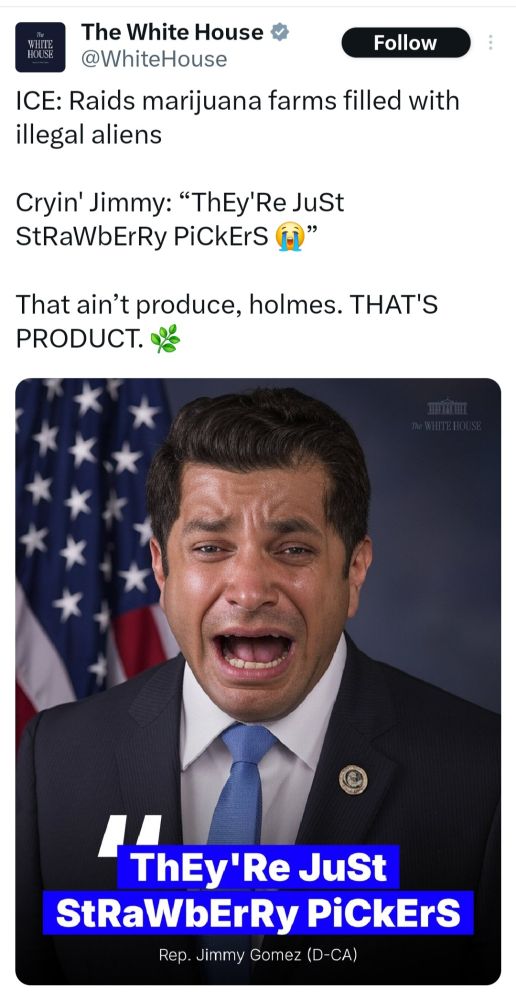Image resolution: width=516 pixels, height=1000 pixels.
Task: Visit the @WhiteHouse handle link
Action: tap(154, 59)
